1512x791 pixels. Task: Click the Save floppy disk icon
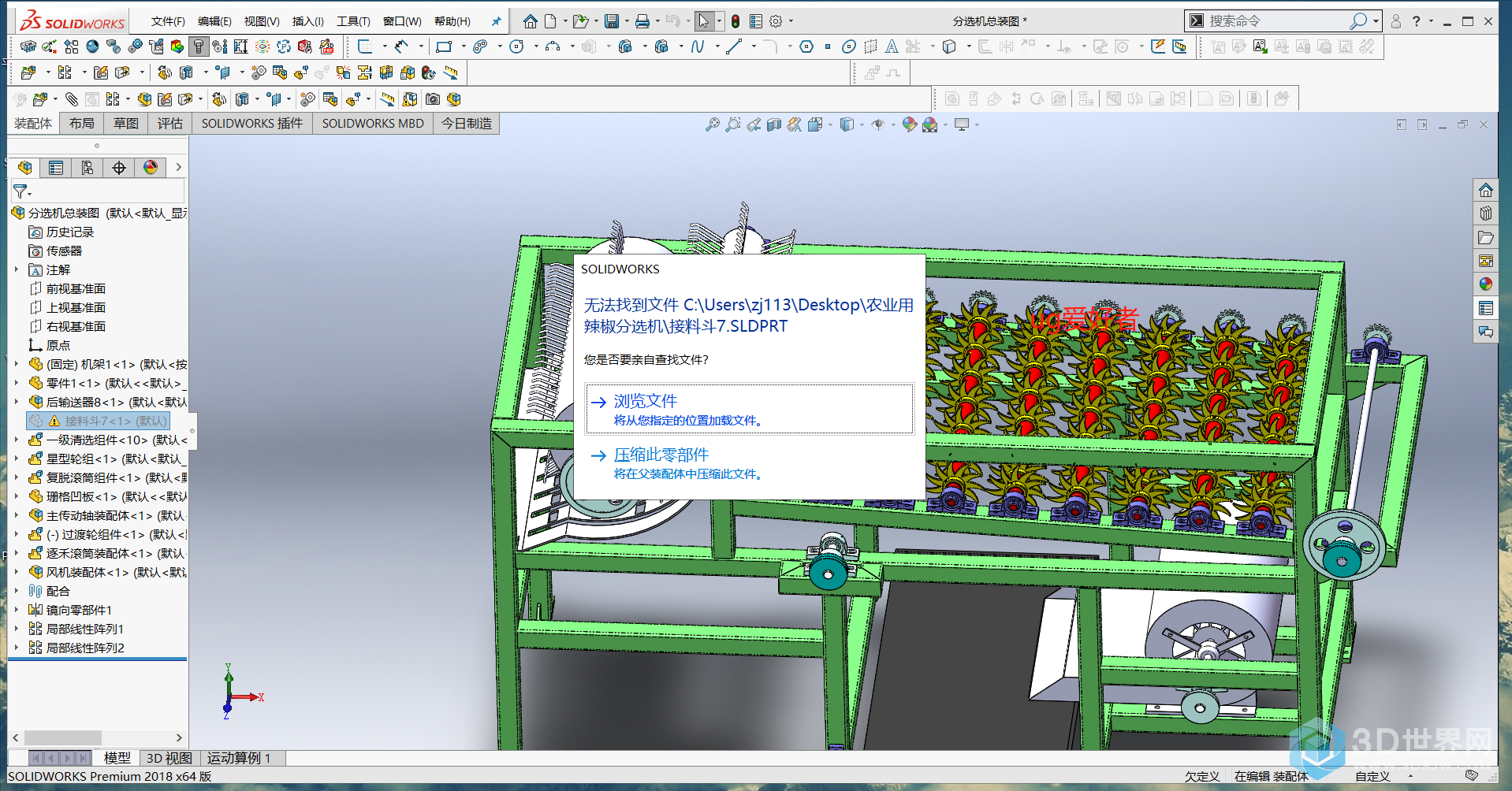point(611,21)
